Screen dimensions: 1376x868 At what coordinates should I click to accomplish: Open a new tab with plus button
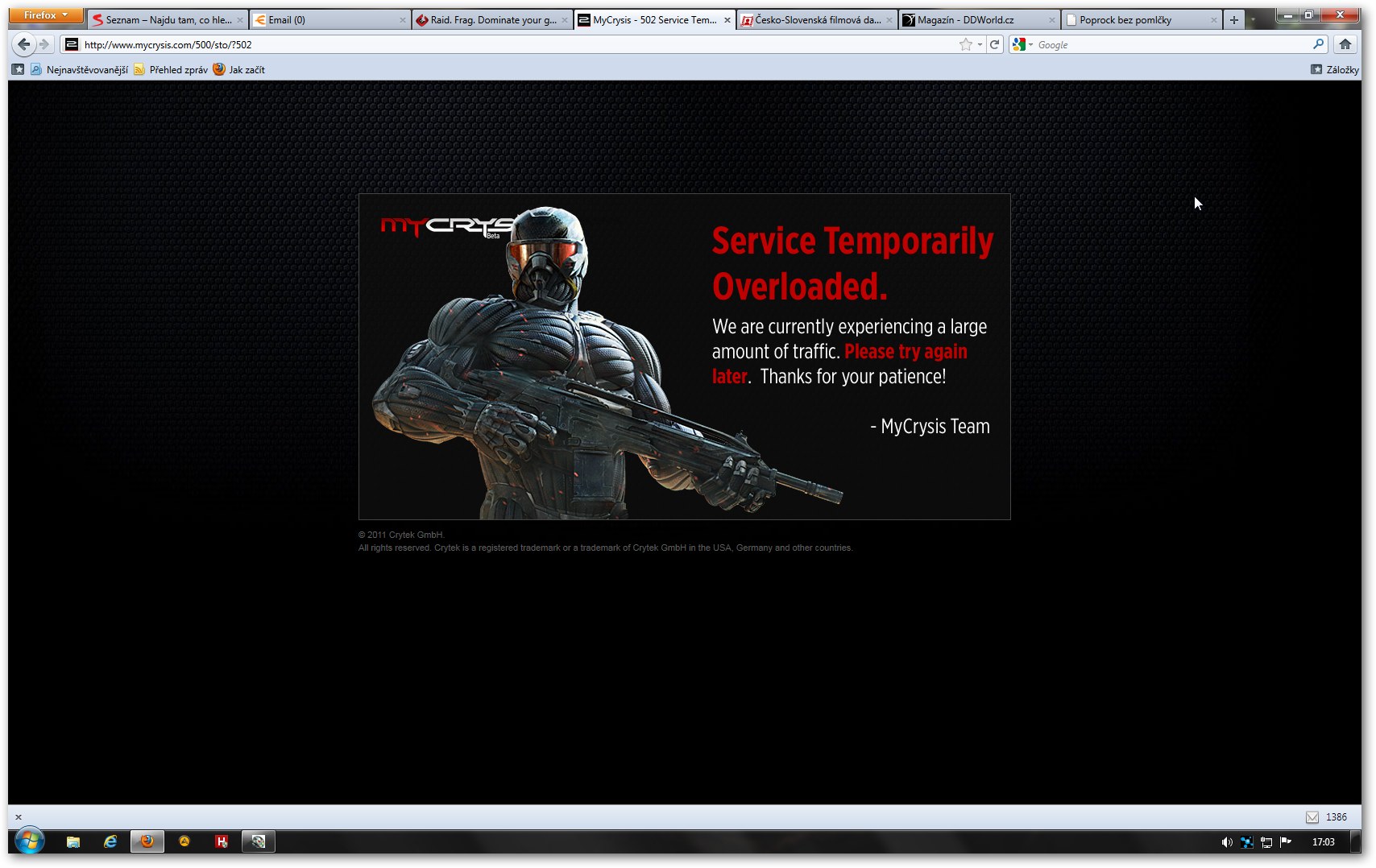click(1233, 20)
